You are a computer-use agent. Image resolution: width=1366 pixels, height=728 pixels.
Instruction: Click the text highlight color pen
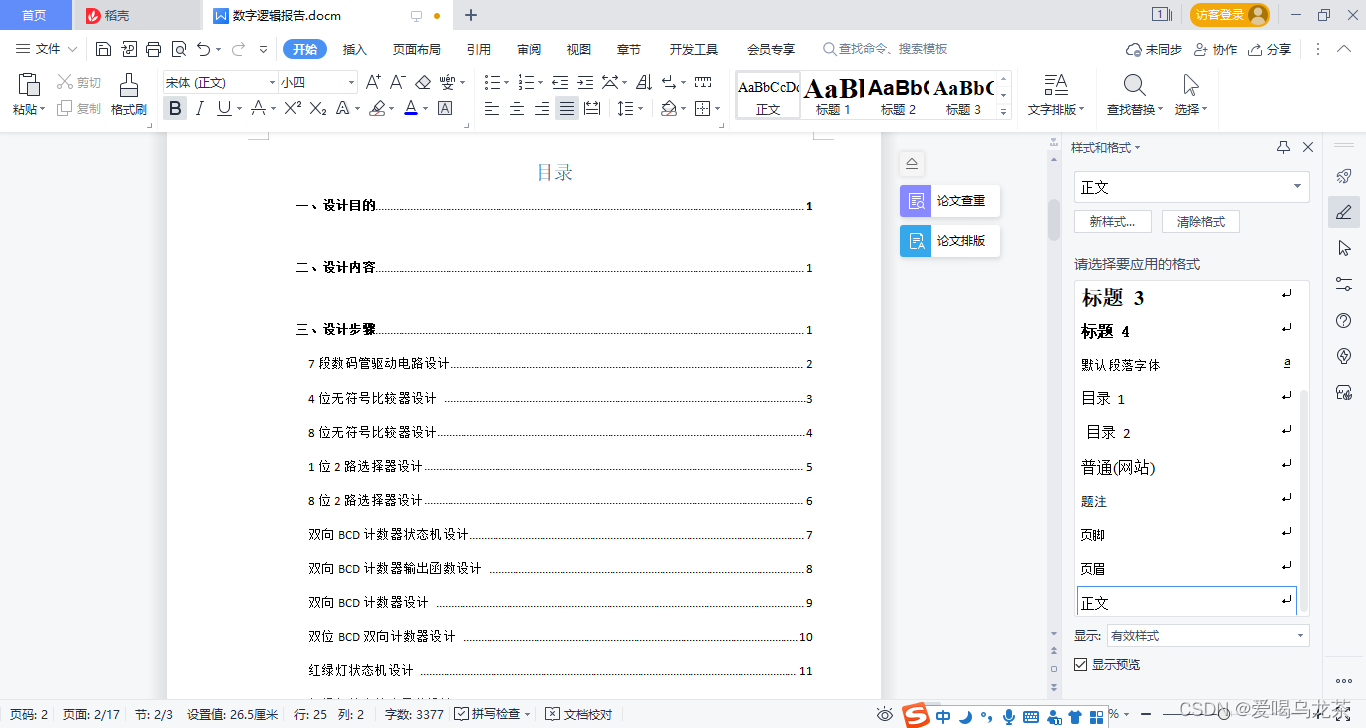(377, 108)
